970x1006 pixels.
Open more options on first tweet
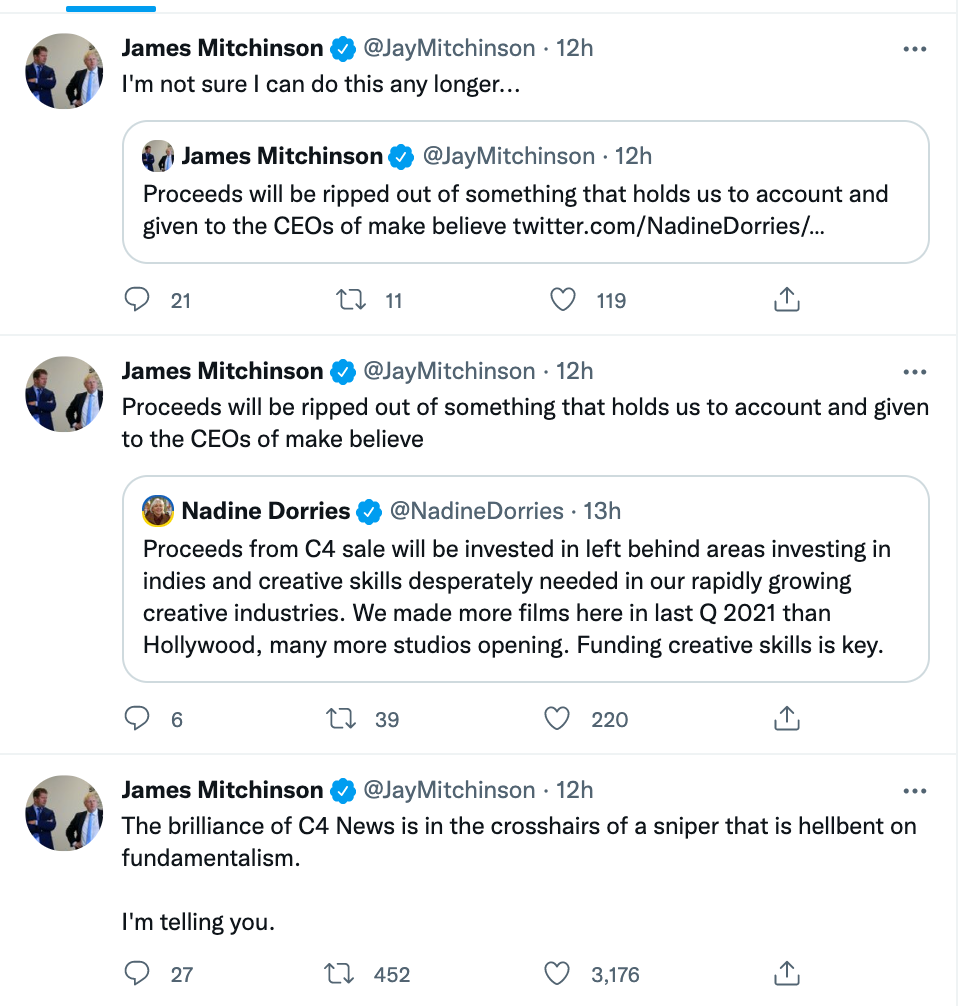pos(914,48)
